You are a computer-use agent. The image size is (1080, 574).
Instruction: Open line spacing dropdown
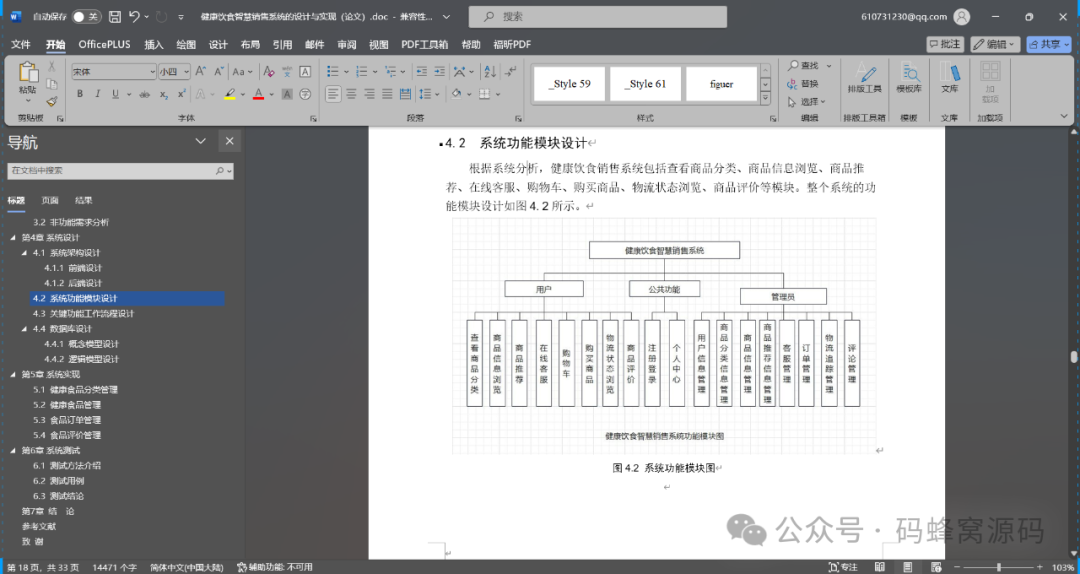[x=428, y=94]
